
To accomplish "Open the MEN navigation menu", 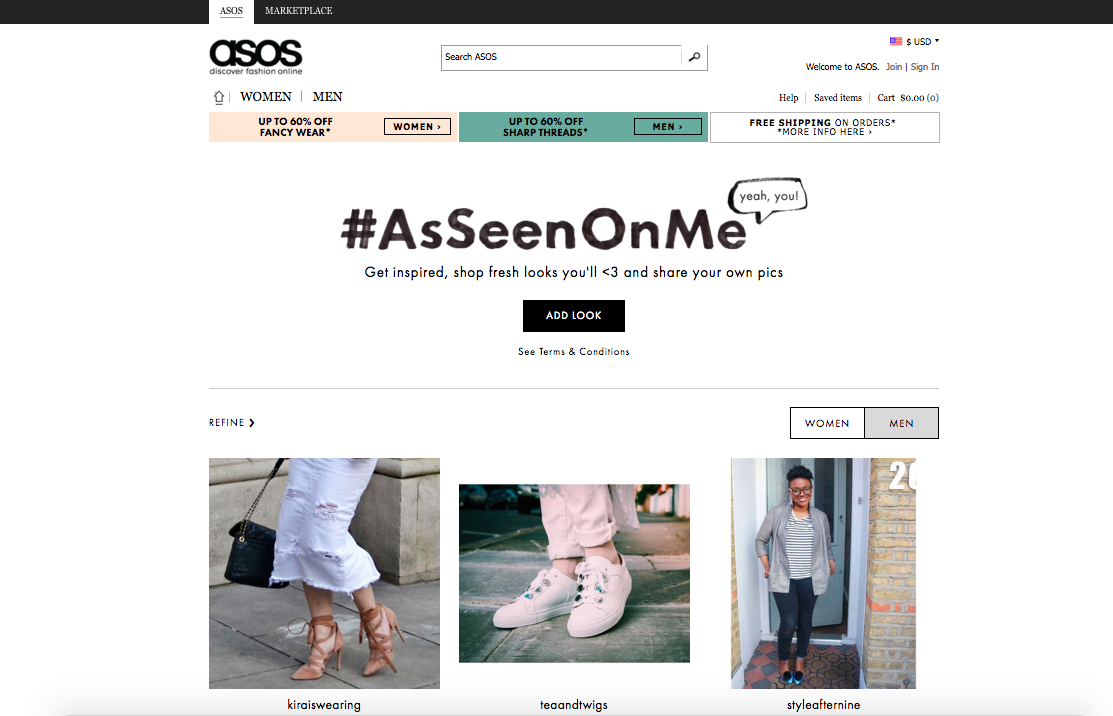I will pyautogui.click(x=327, y=97).
